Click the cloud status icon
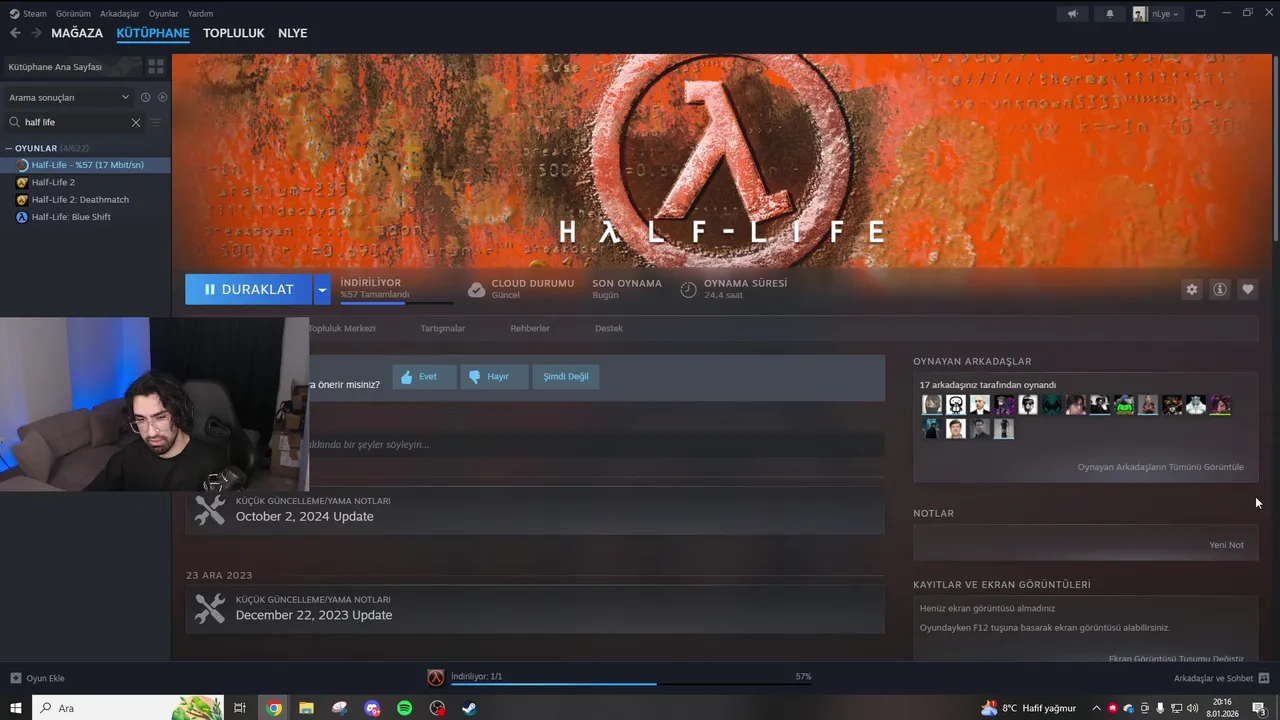The height and width of the screenshot is (720, 1280). (477, 289)
